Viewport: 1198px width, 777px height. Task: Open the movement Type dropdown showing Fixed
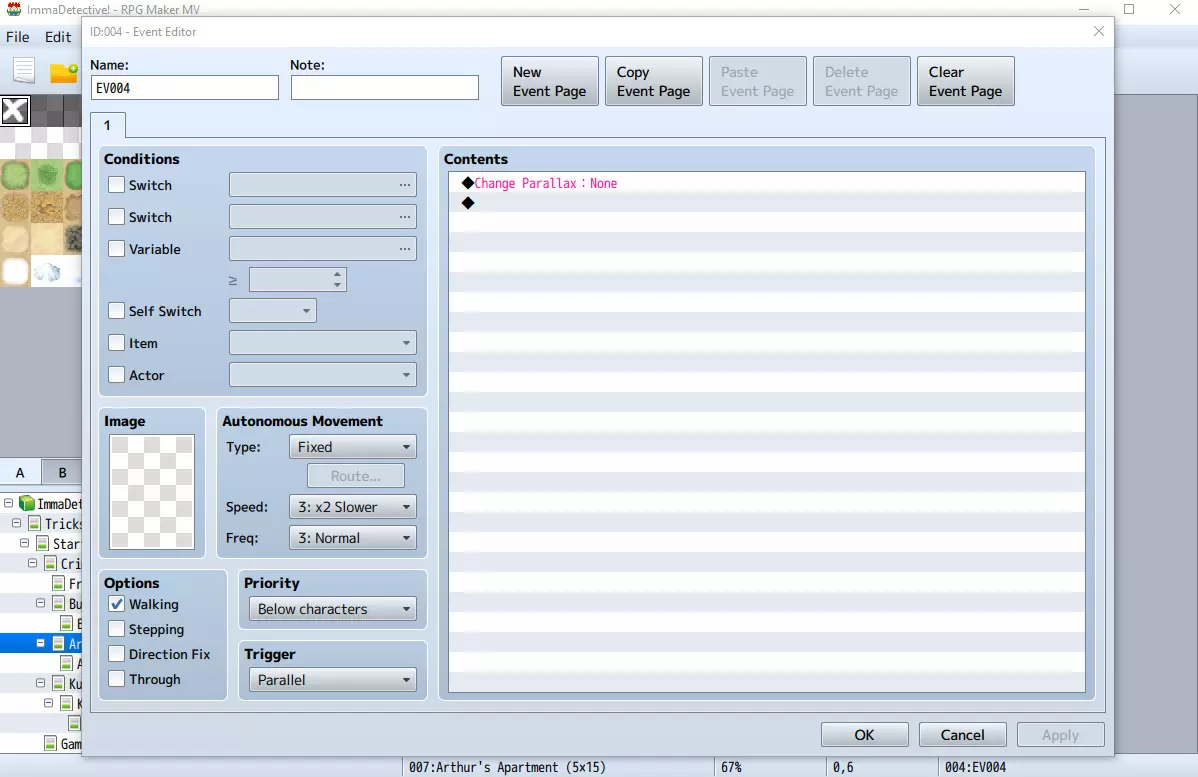352,447
